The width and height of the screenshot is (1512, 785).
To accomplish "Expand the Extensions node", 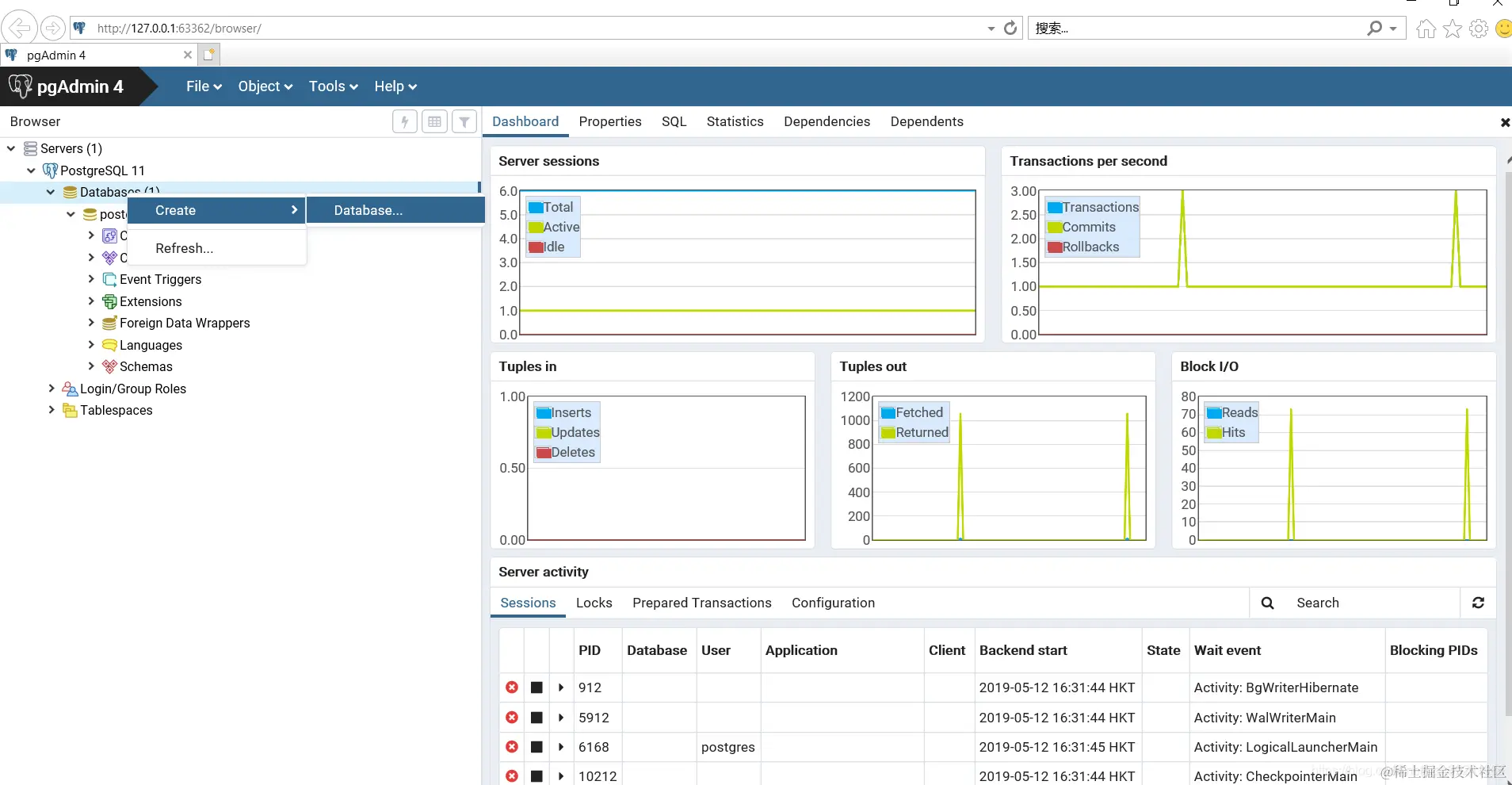I will point(90,301).
